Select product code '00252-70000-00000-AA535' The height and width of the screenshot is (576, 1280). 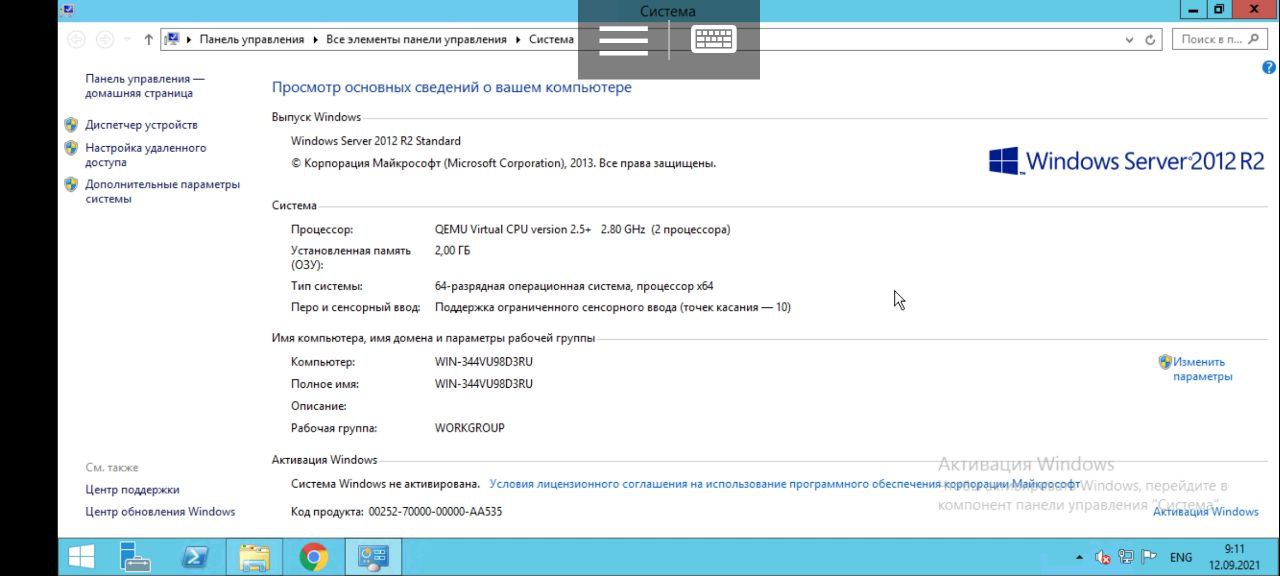tap(435, 512)
